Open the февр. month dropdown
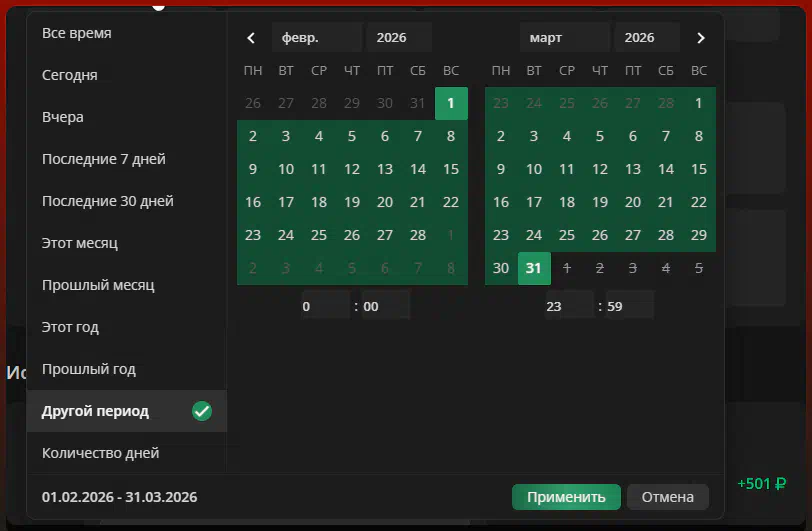 tap(316, 38)
